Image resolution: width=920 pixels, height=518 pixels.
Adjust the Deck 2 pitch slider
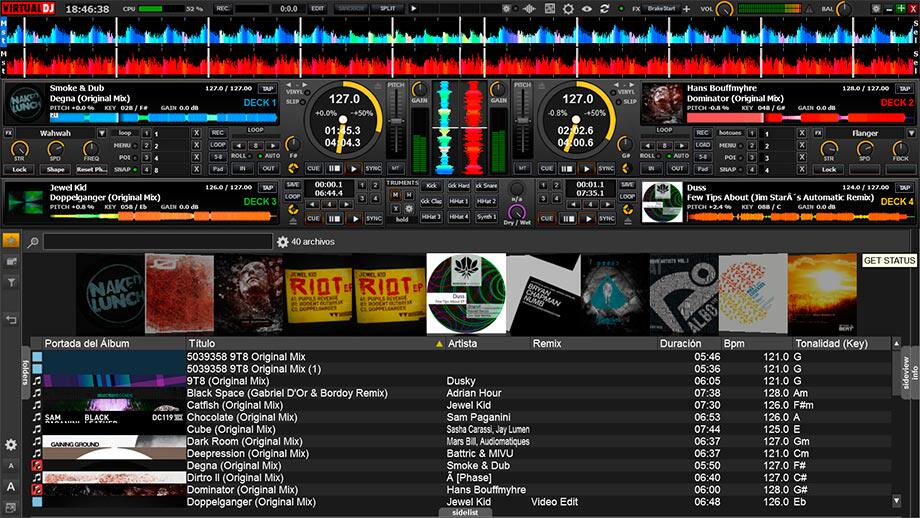(x=523, y=121)
